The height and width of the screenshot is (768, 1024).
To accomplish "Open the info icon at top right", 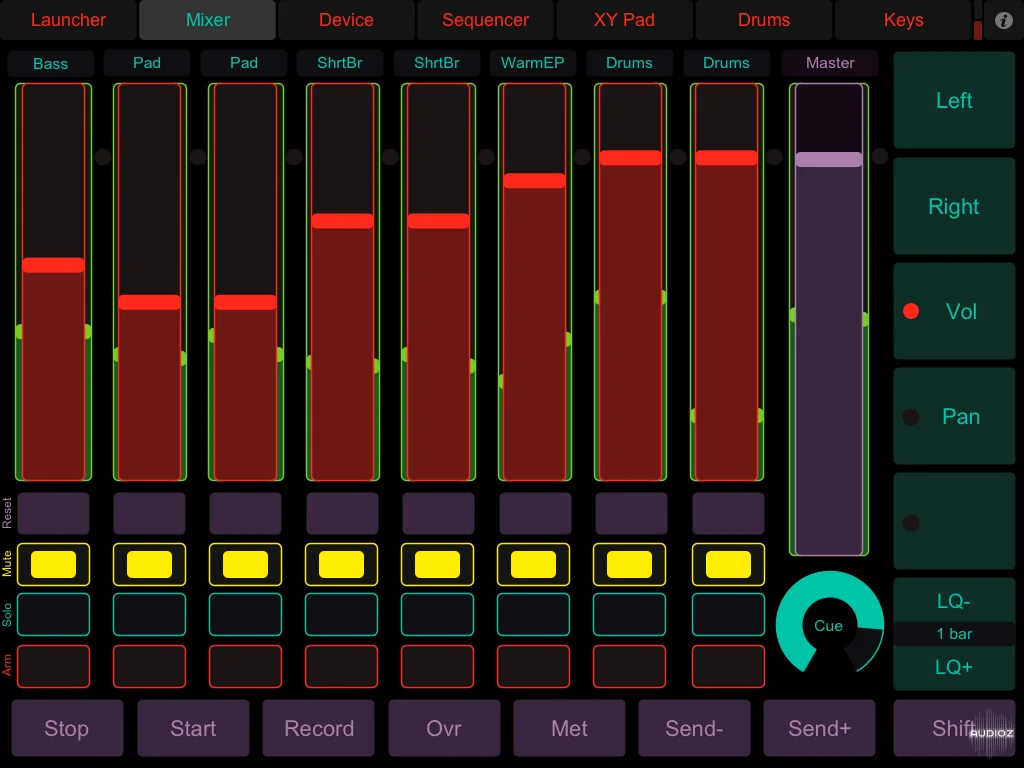I will click(1004, 20).
